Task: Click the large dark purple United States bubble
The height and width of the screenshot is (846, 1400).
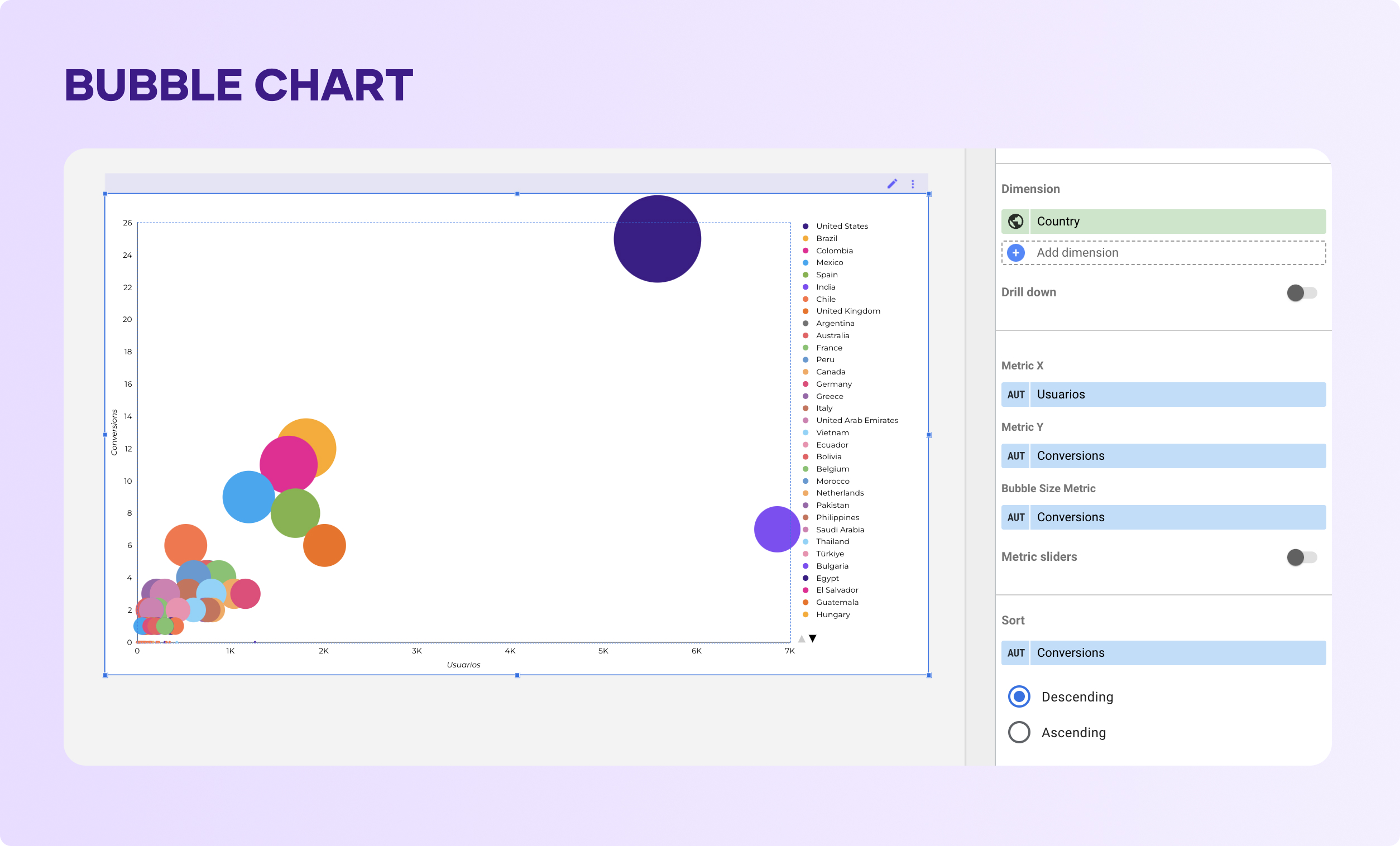Action: coord(657,239)
